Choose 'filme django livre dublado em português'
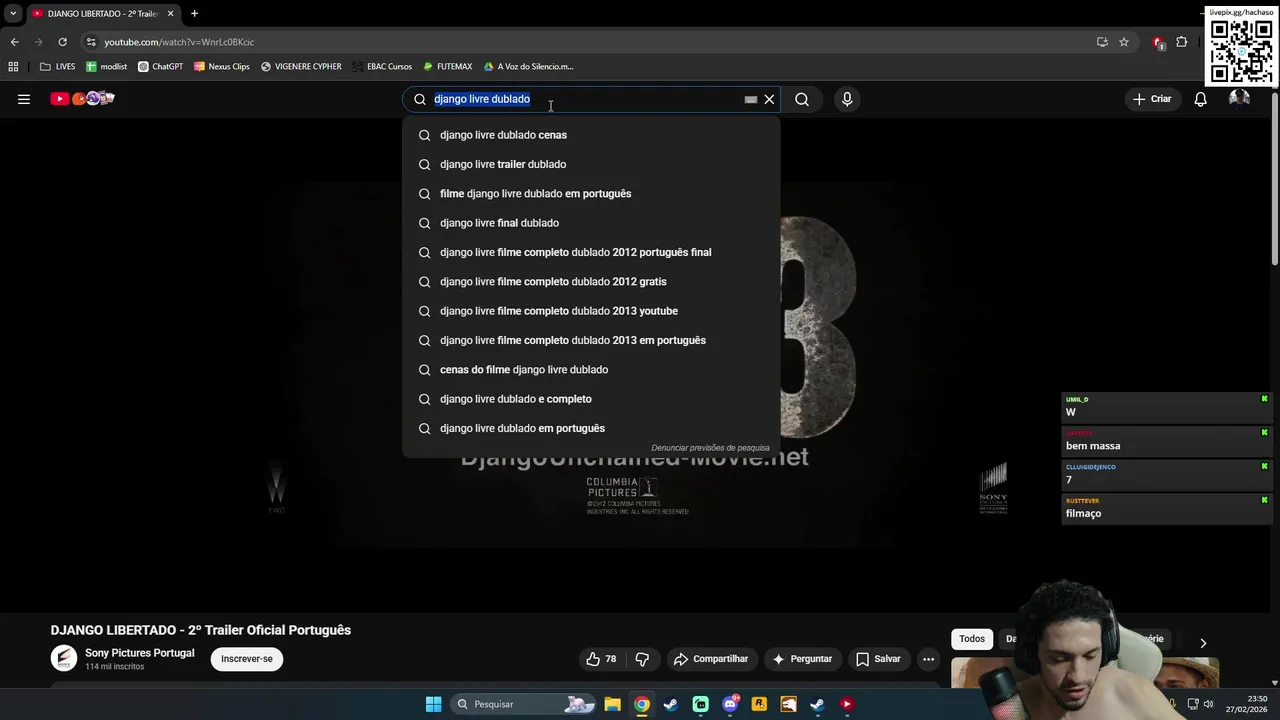Viewport: 1280px width, 720px height. (x=591, y=193)
